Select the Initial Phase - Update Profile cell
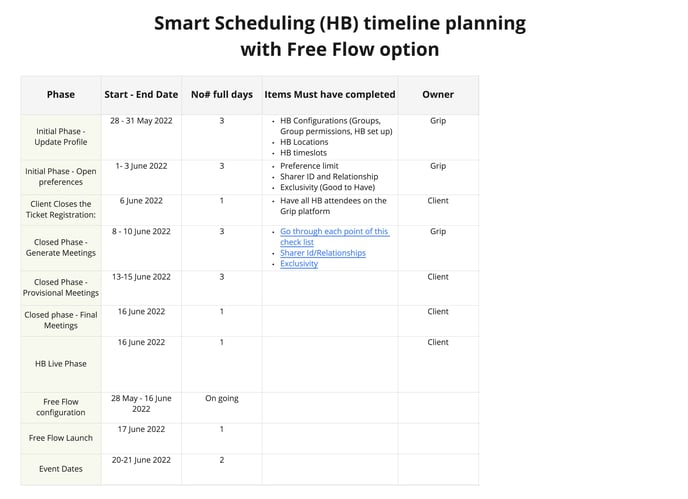The width and height of the screenshot is (688, 499). pyautogui.click(x=61, y=137)
